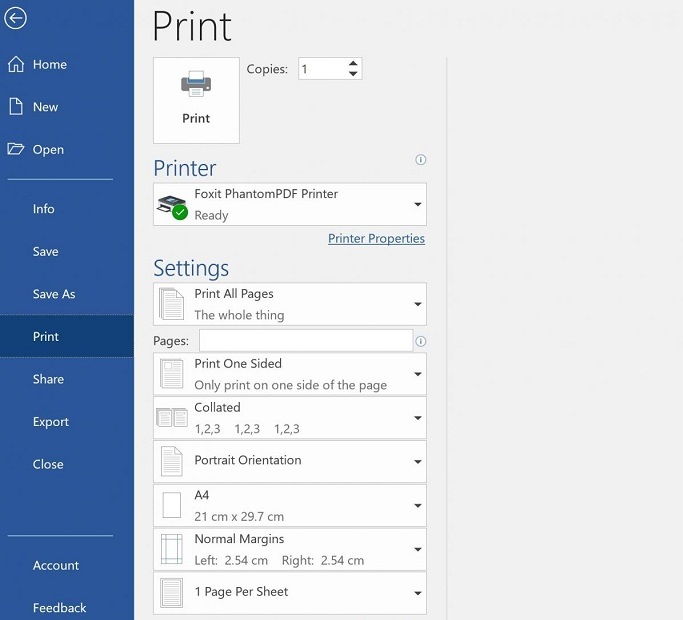
Task: Open Account in the sidebar
Action: [x=67, y=566]
